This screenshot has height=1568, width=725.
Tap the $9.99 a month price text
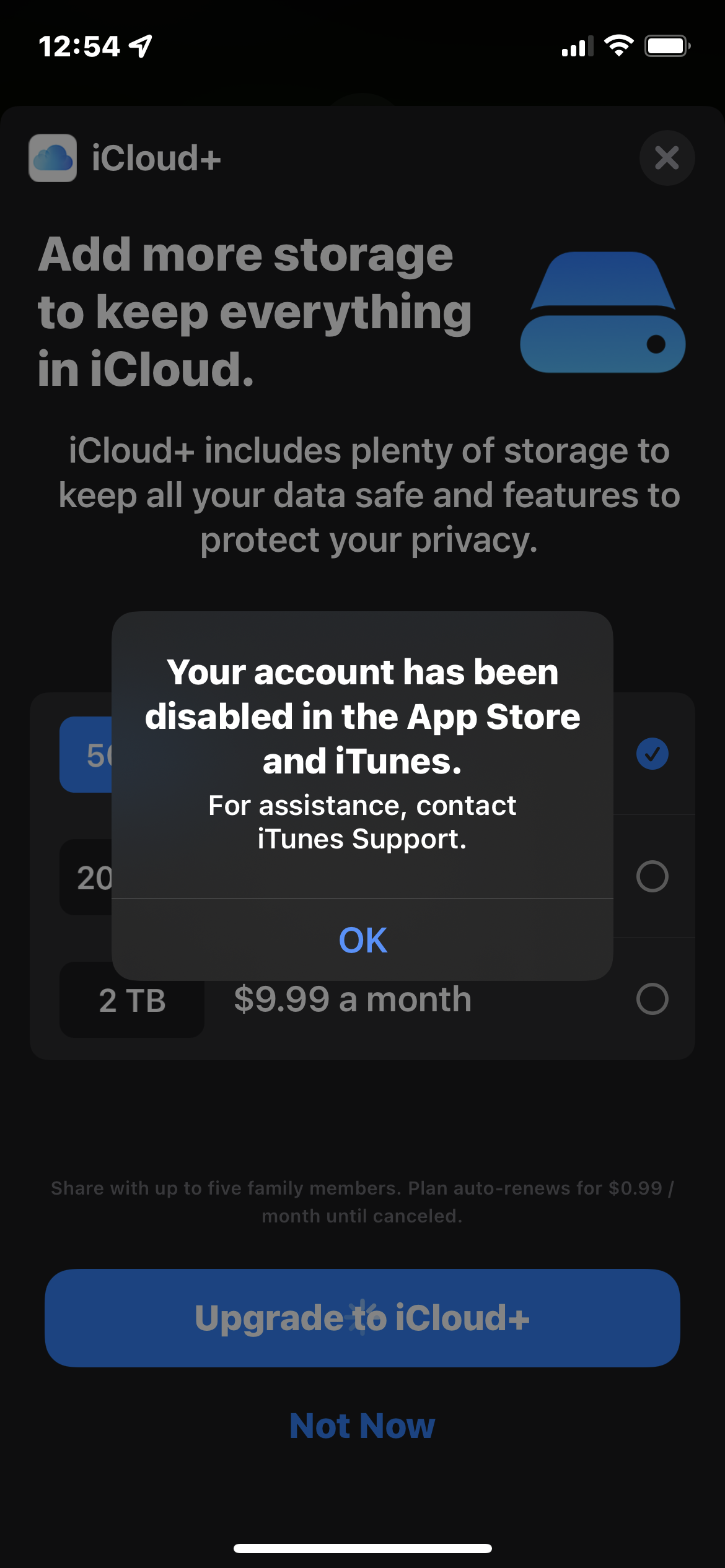(353, 999)
